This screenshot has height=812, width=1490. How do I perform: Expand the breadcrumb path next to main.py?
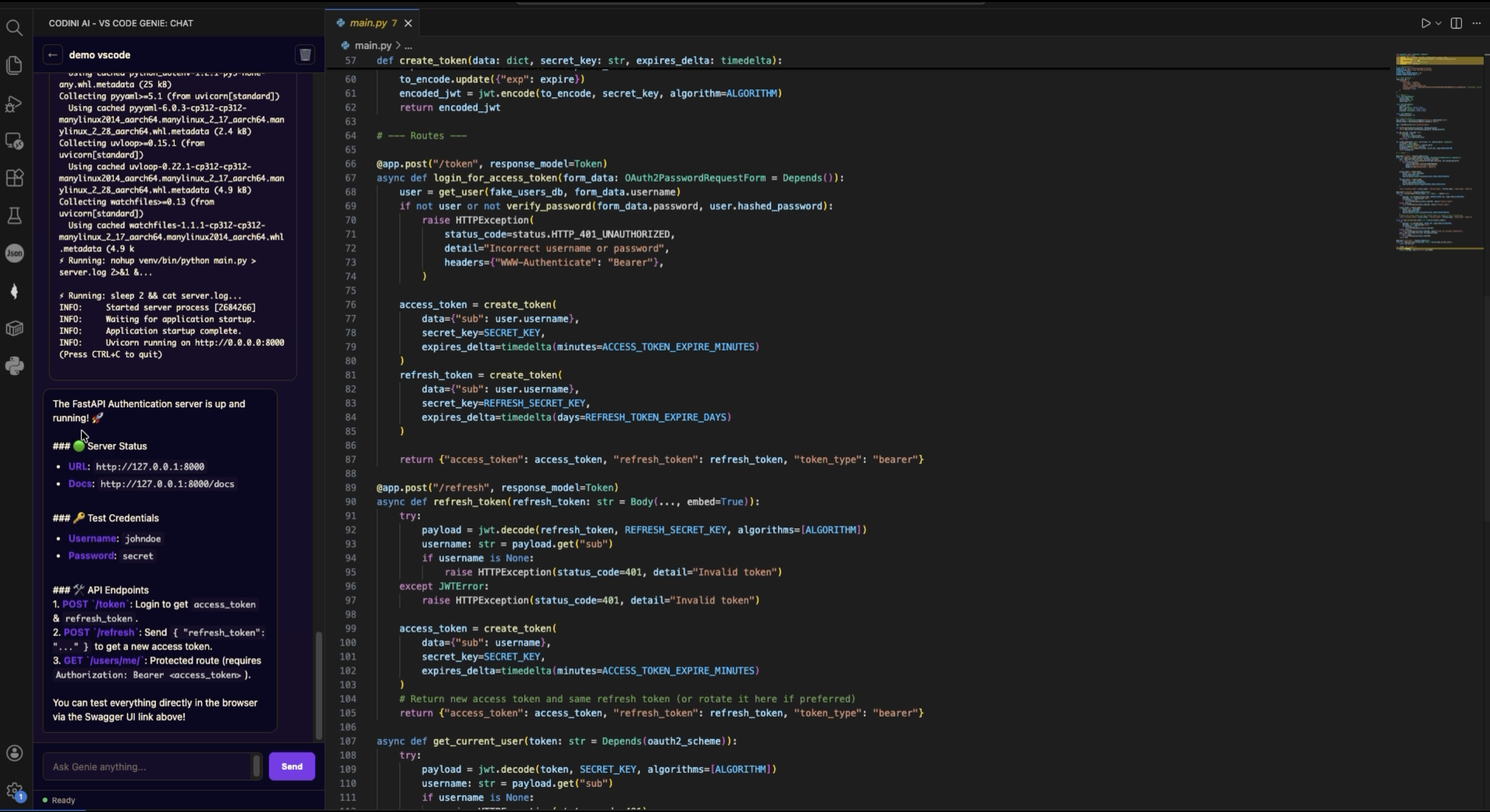point(408,46)
